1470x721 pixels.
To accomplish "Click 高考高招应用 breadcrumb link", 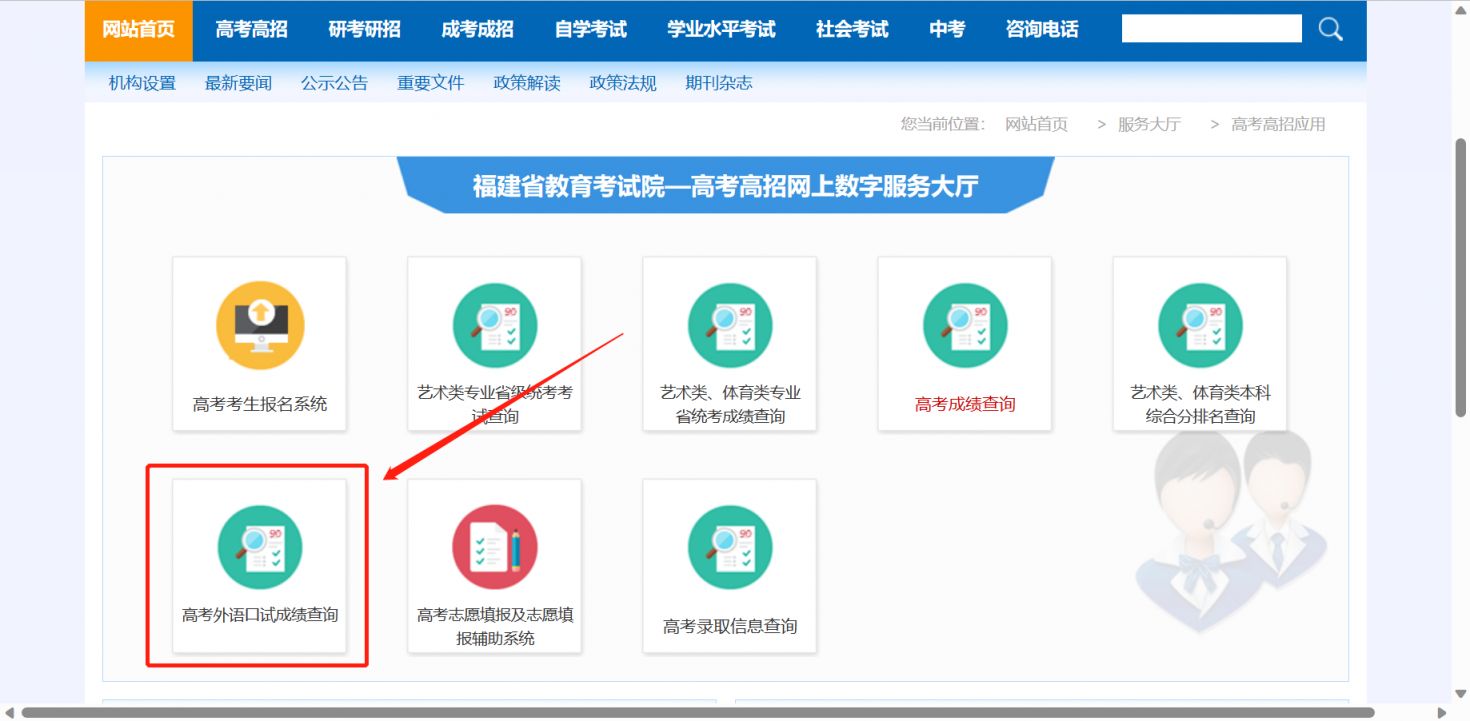I will pyautogui.click(x=1278, y=124).
